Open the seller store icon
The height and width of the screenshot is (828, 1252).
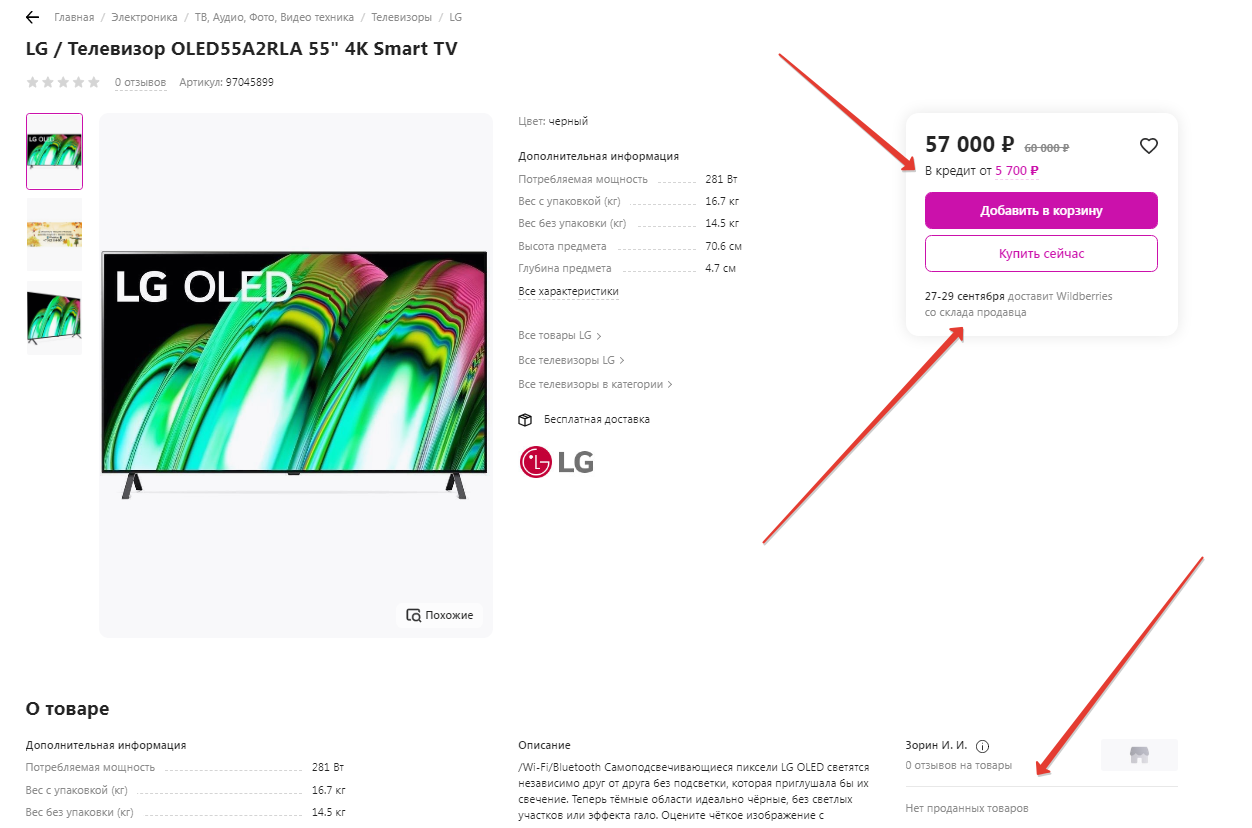pyautogui.click(x=1139, y=755)
